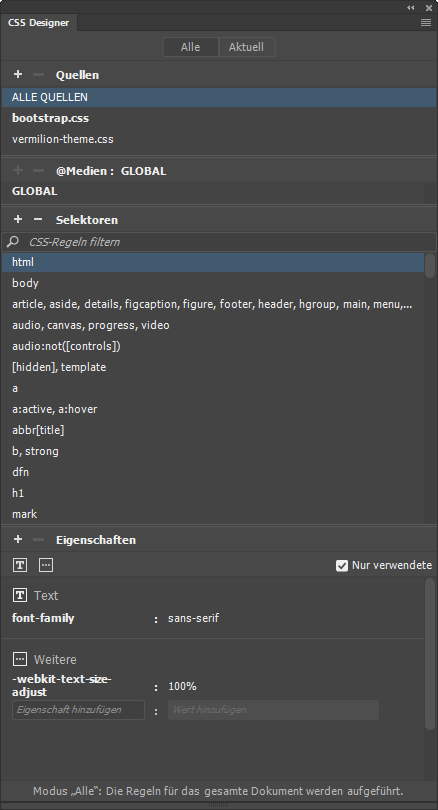This screenshot has width=438, height=810.
Task: Select the vermilion-theme.css source
Action: coord(219,139)
